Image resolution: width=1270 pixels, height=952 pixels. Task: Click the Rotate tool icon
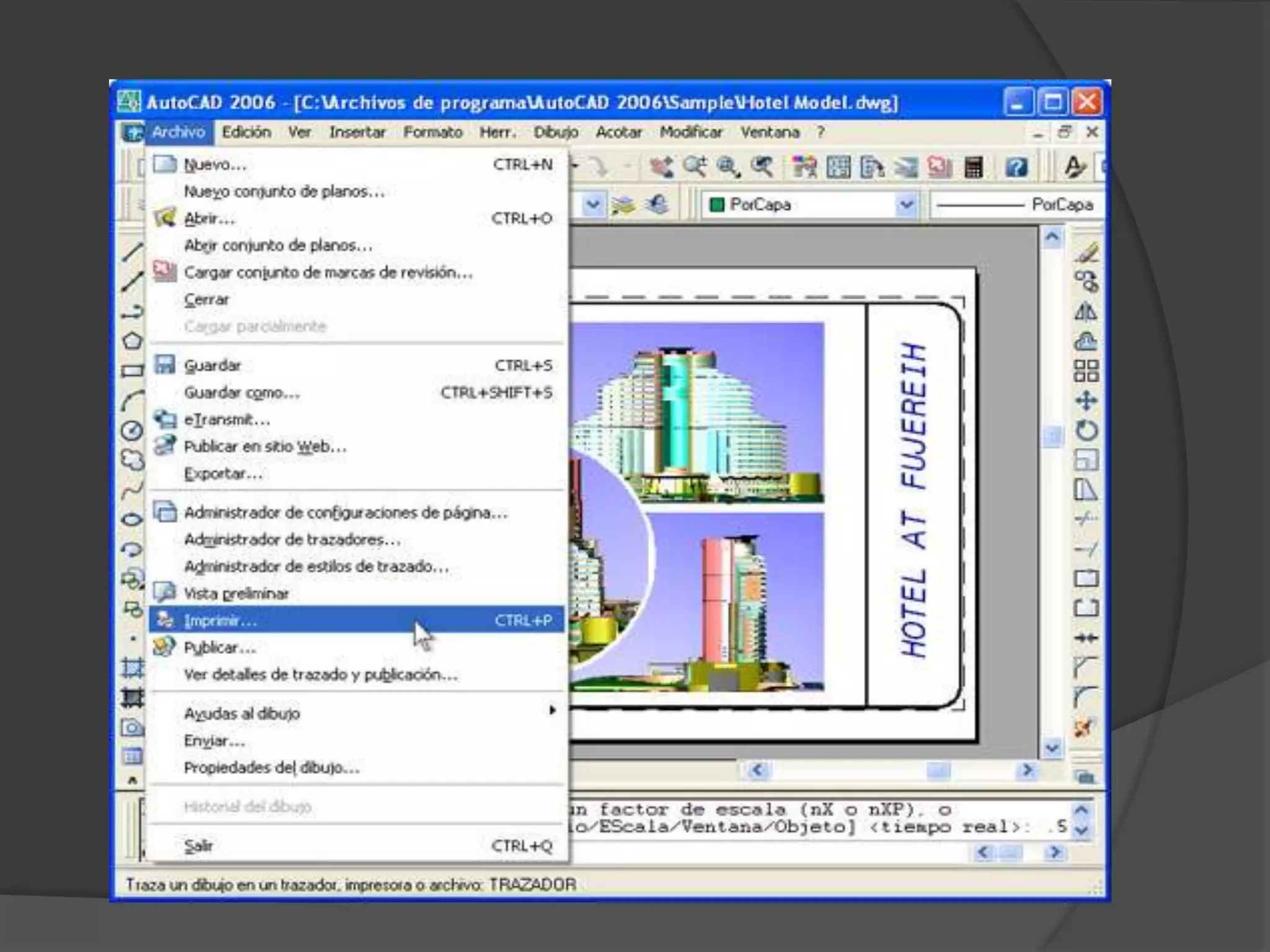1086,430
